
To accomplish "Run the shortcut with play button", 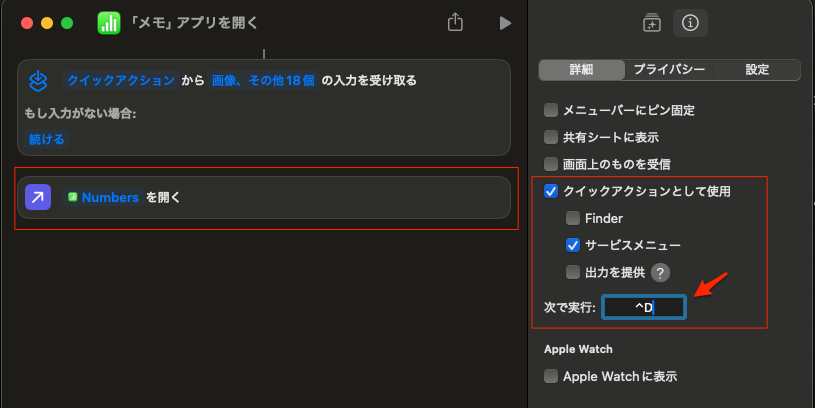I will pyautogui.click(x=505, y=22).
